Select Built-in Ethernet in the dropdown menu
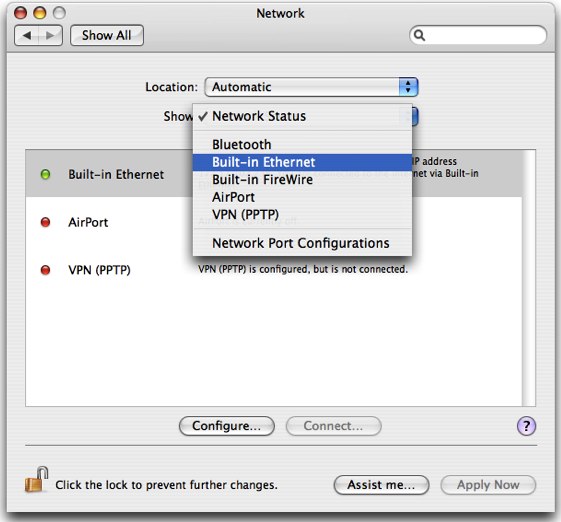The image size is (561, 522). (302, 162)
